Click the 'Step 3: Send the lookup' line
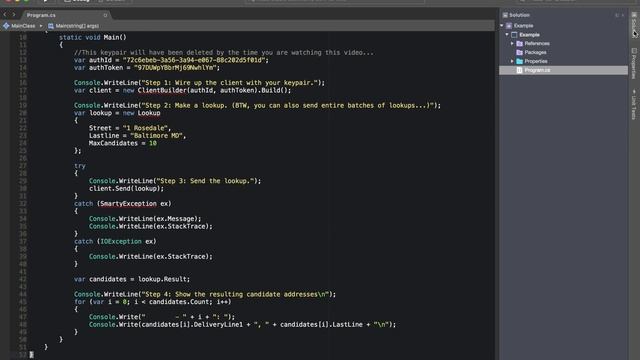This screenshot has height=360, width=640. click(x=175, y=181)
